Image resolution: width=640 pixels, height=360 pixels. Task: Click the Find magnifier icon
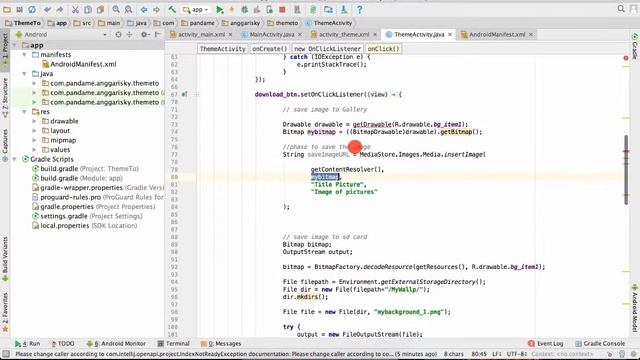[x=116, y=9]
